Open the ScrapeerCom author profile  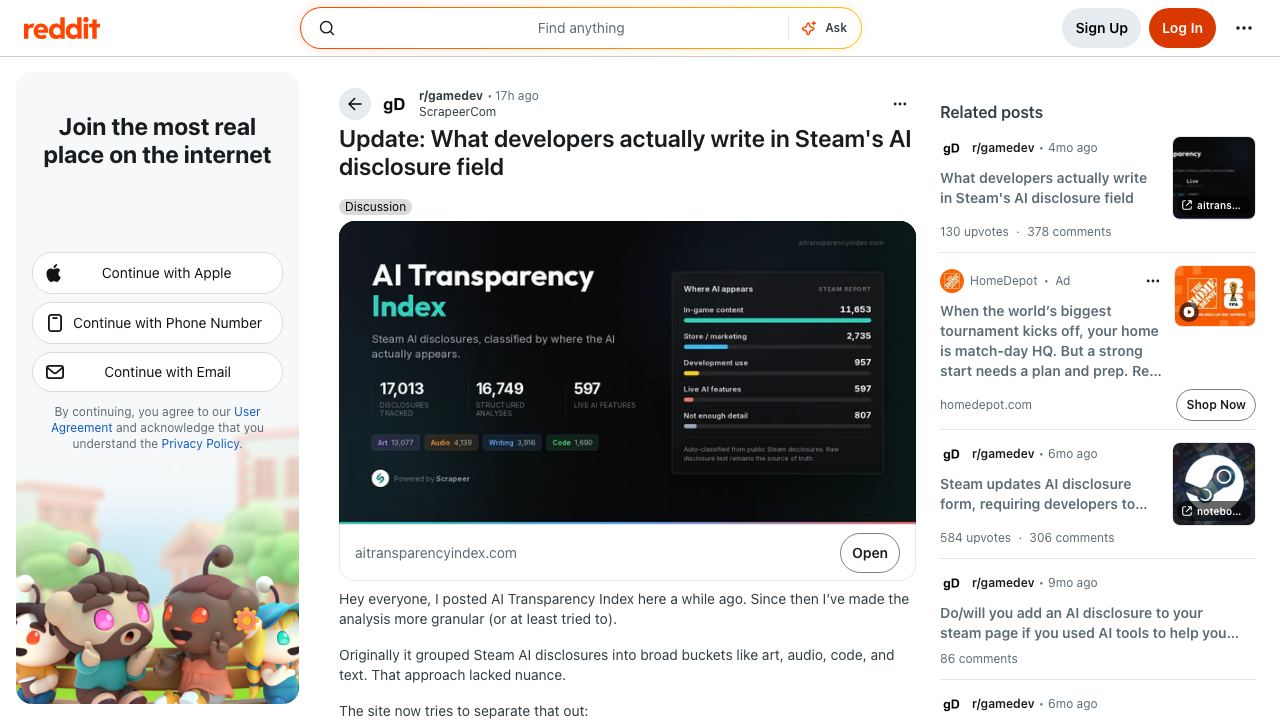pos(457,112)
